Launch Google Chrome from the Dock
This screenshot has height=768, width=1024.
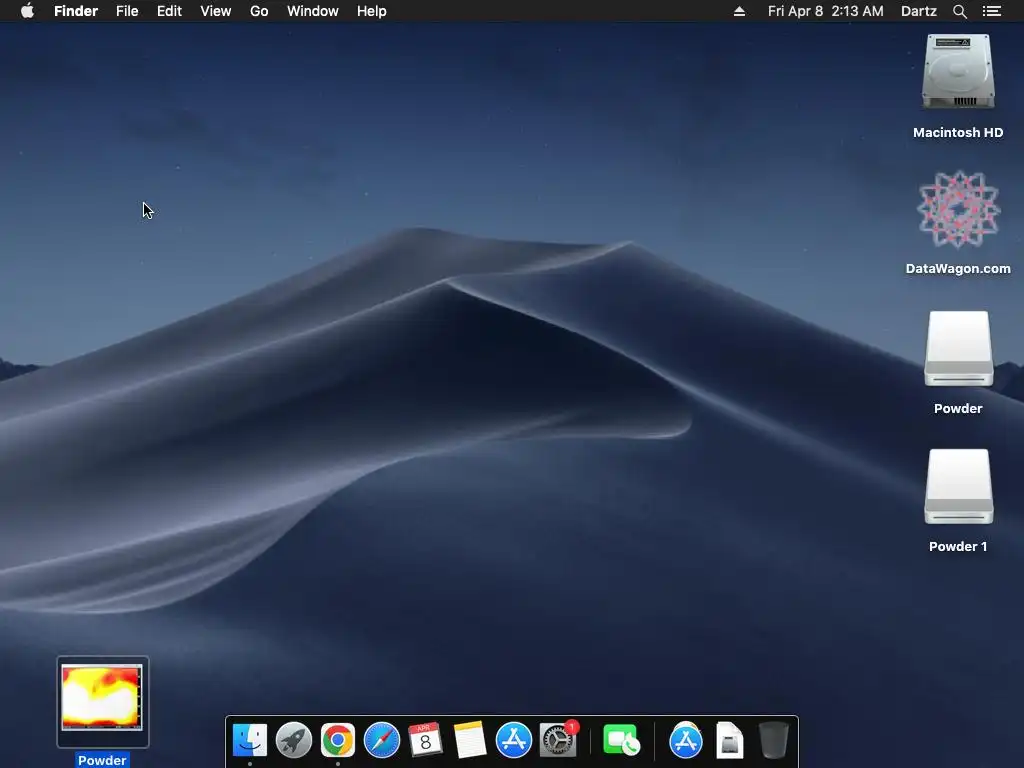(338, 741)
